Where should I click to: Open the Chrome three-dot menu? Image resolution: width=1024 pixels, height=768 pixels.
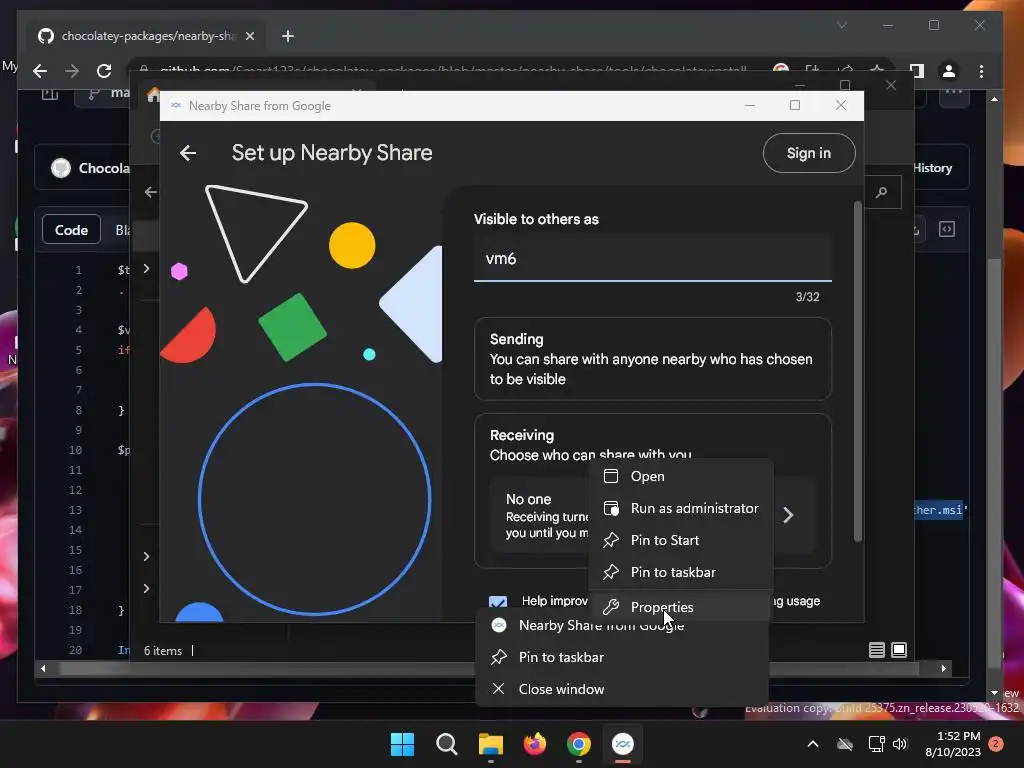point(981,71)
